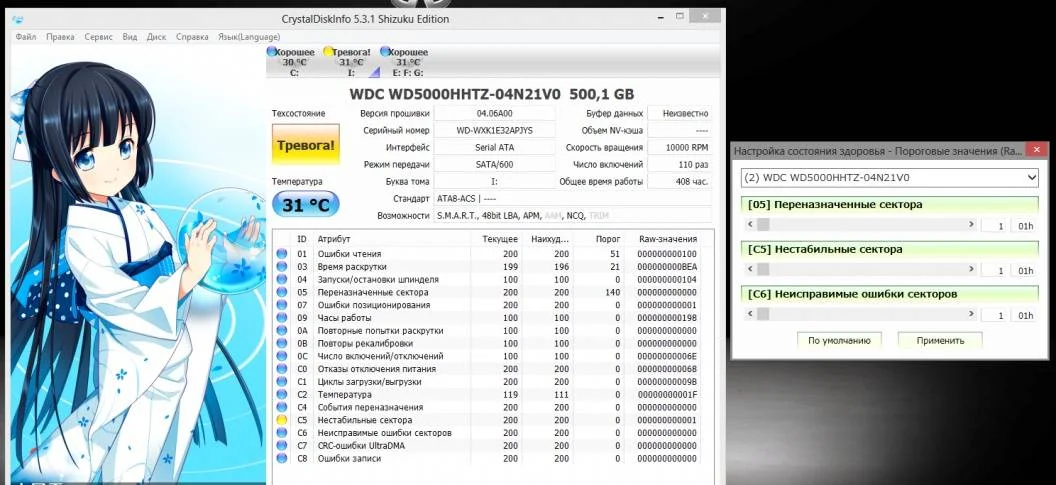Click the 31 °C temperature indicator
1056x485 pixels.
coord(306,205)
